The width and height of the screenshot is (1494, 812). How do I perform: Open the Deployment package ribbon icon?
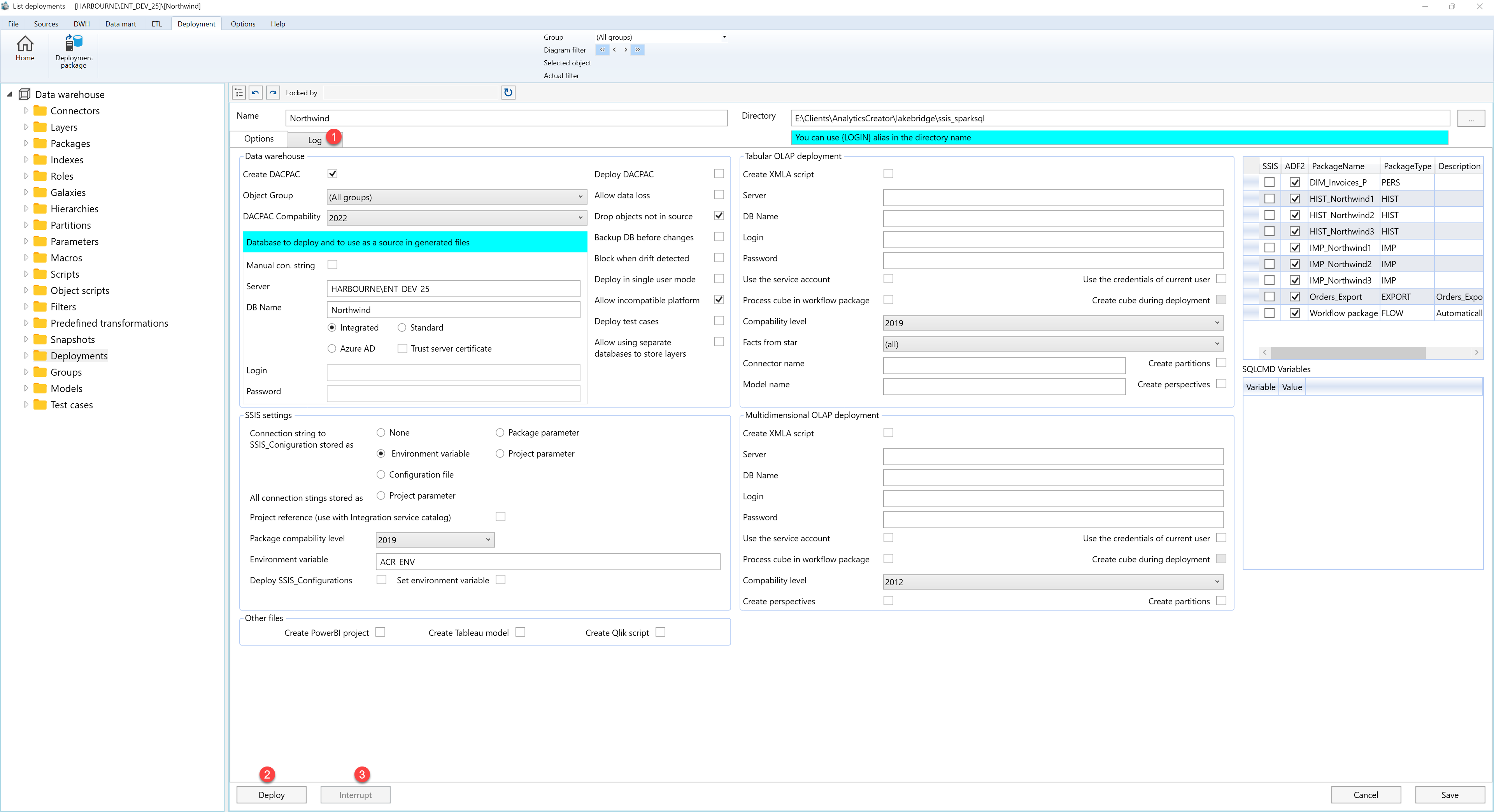pyautogui.click(x=74, y=43)
